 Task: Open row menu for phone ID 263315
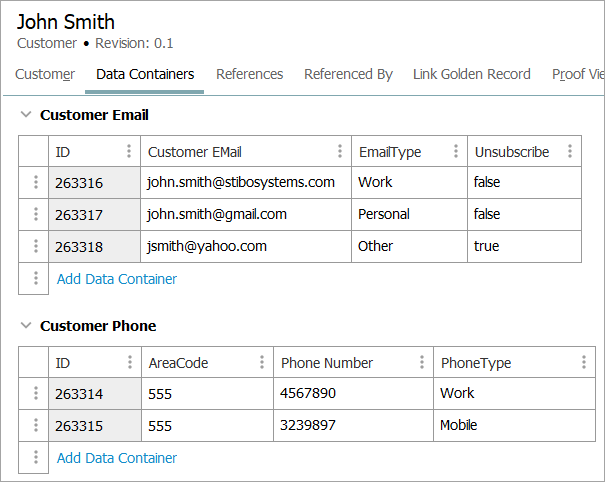pos(35,426)
